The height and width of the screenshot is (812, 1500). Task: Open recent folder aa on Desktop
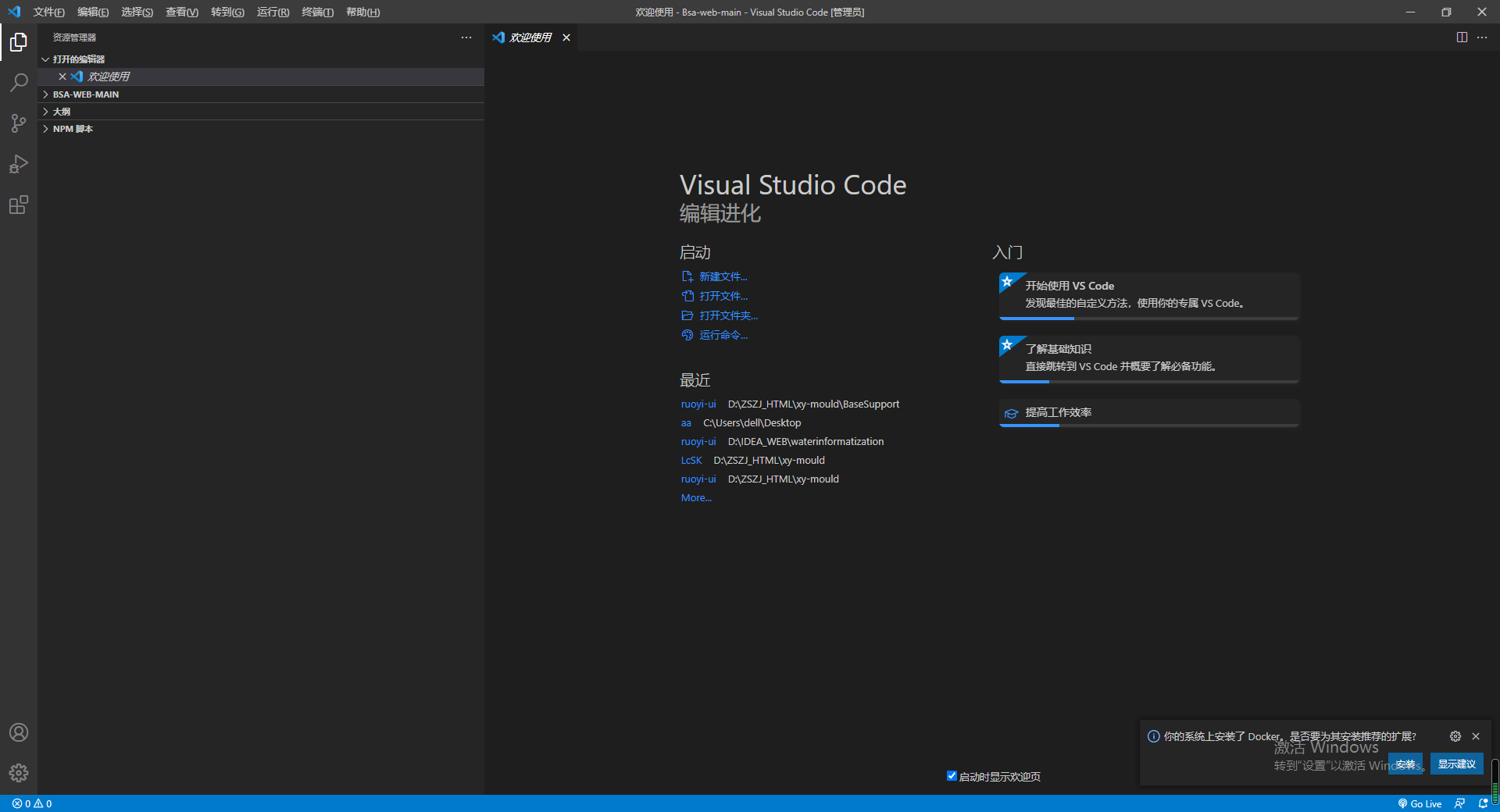(x=686, y=422)
